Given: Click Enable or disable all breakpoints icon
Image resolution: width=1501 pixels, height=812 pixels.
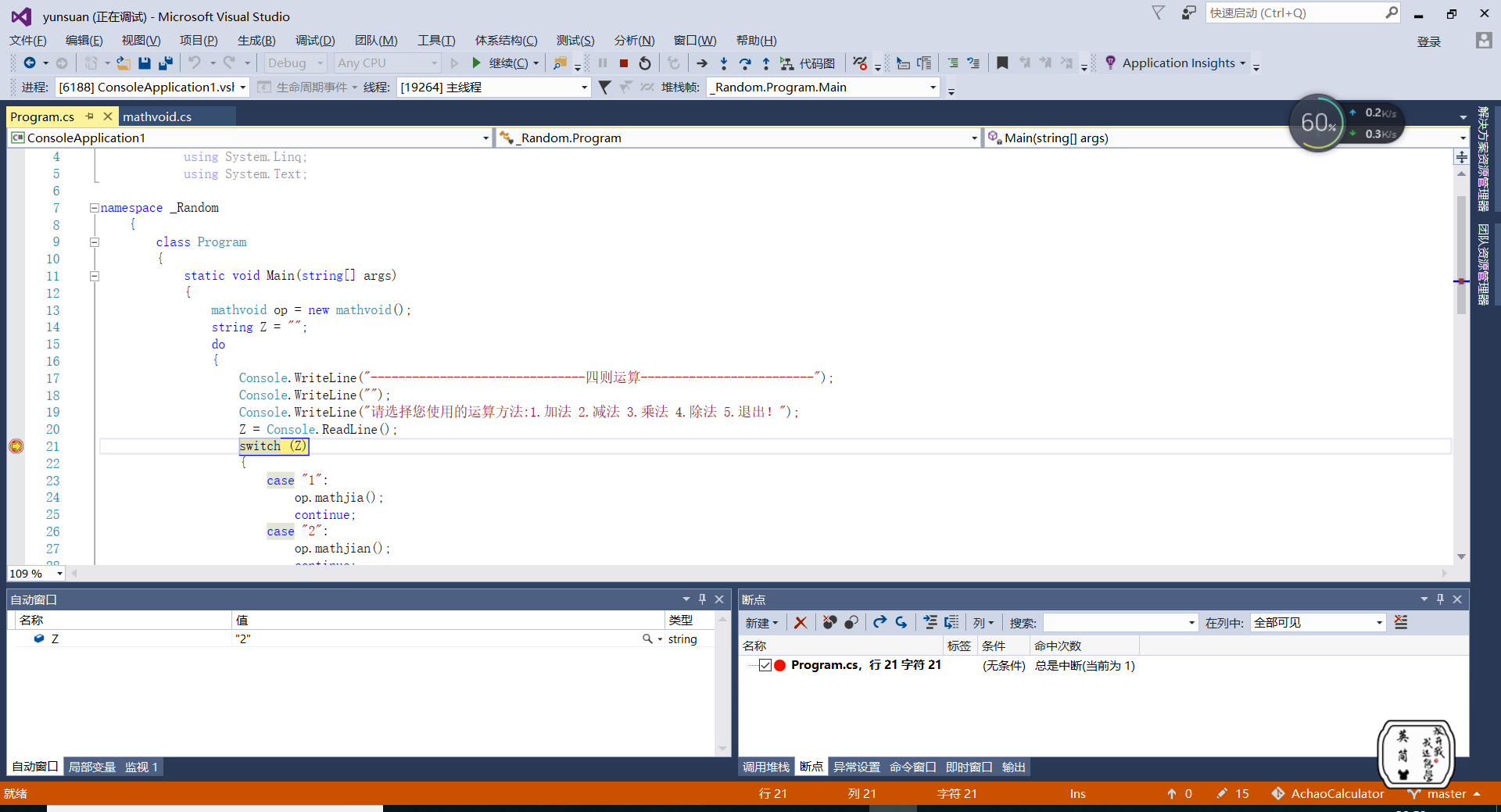Looking at the screenshot, I should point(851,623).
